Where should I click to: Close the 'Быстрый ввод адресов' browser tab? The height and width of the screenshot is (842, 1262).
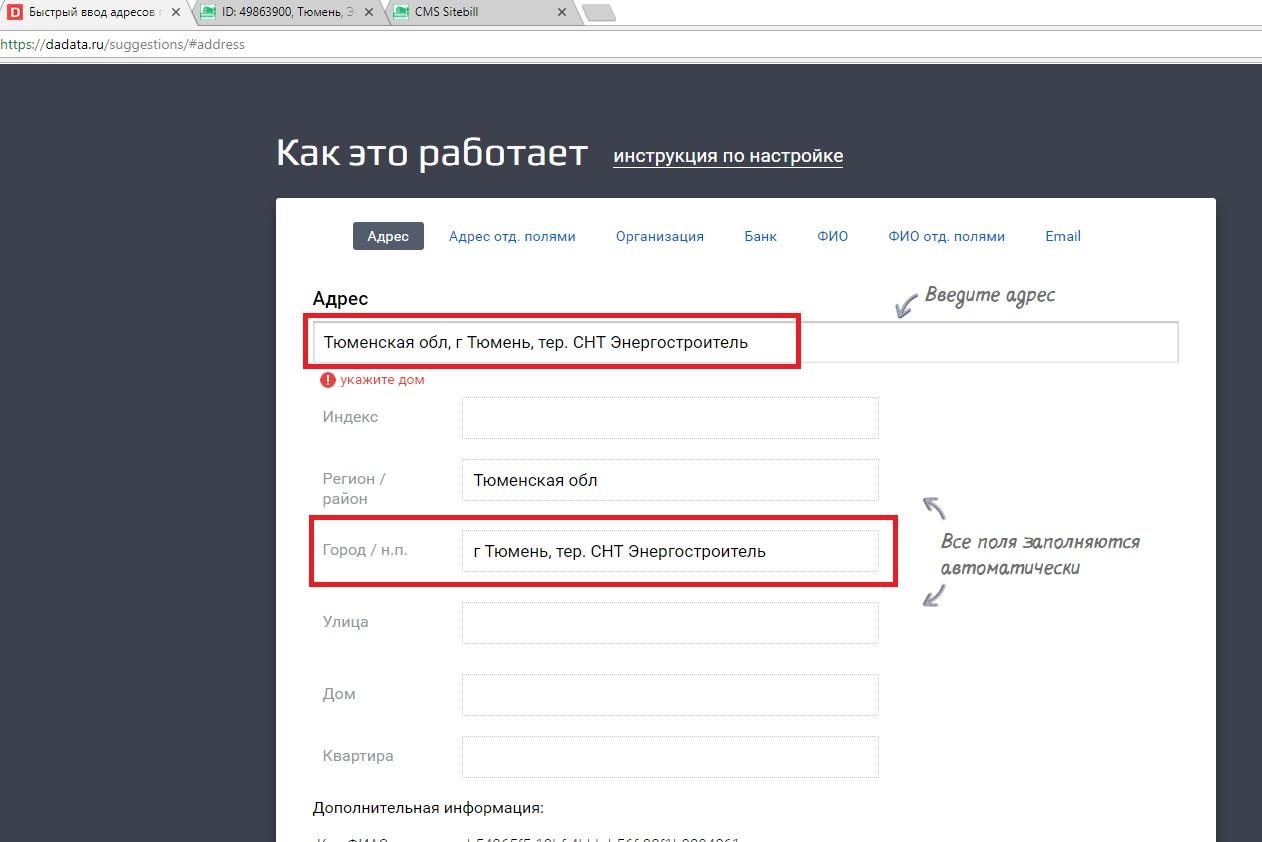(x=176, y=13)
